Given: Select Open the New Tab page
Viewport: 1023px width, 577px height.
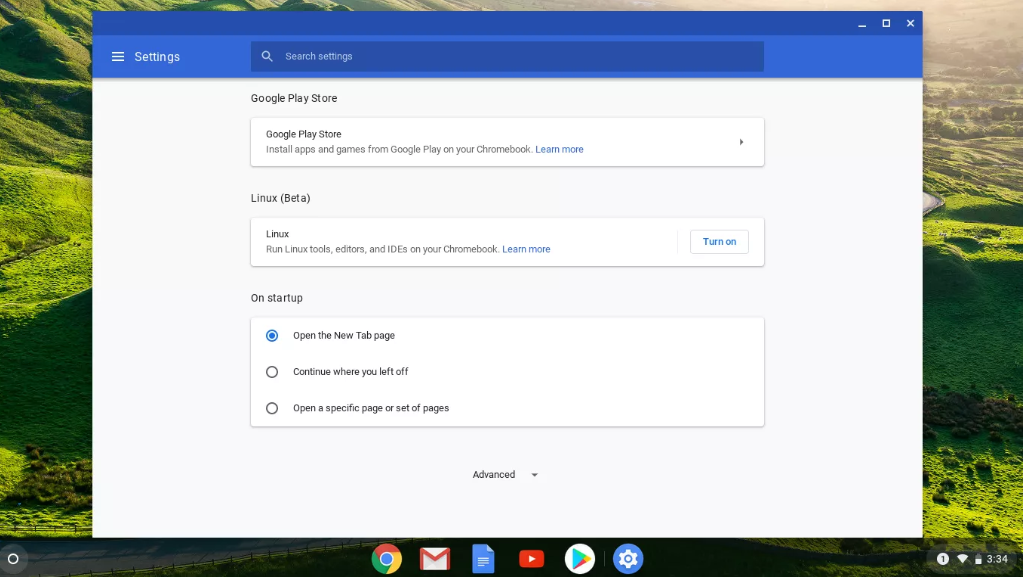Looking at the screenshot, I should tap(272, 335).
